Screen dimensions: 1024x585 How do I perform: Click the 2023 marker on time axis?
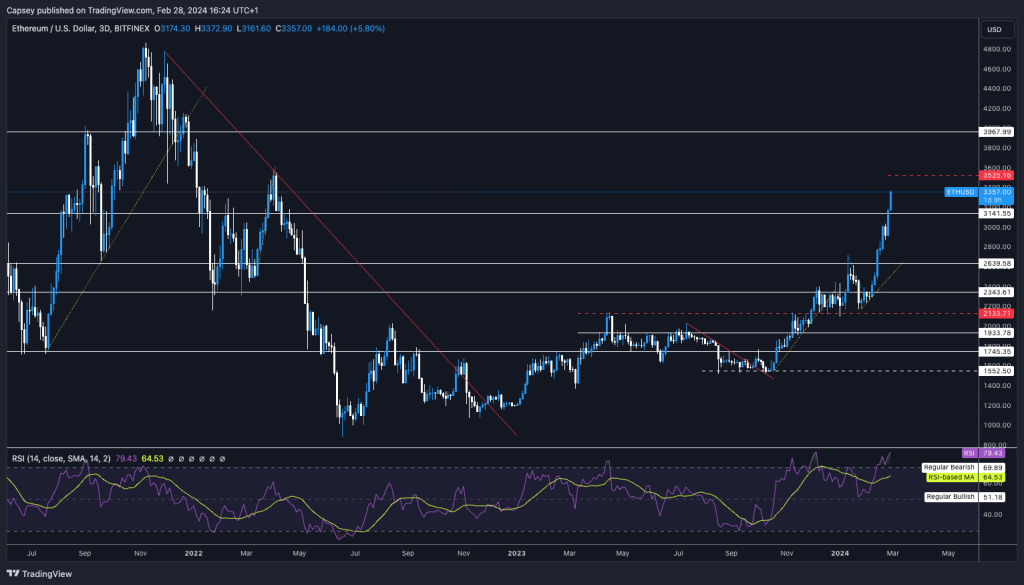[x=516, y=552]
